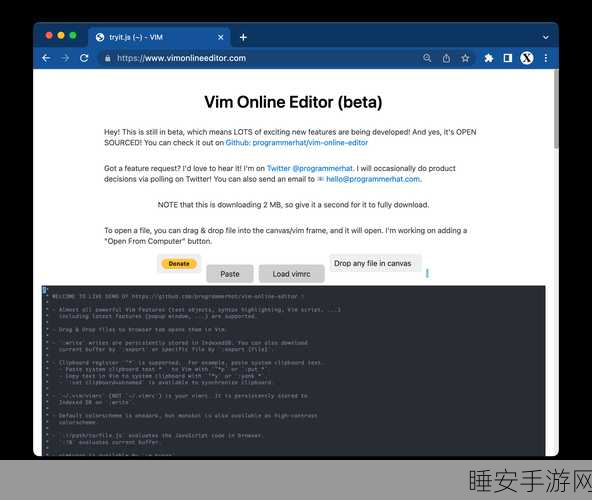Expand the tab search chevron

pyautogui.click(x=546, y=37)
